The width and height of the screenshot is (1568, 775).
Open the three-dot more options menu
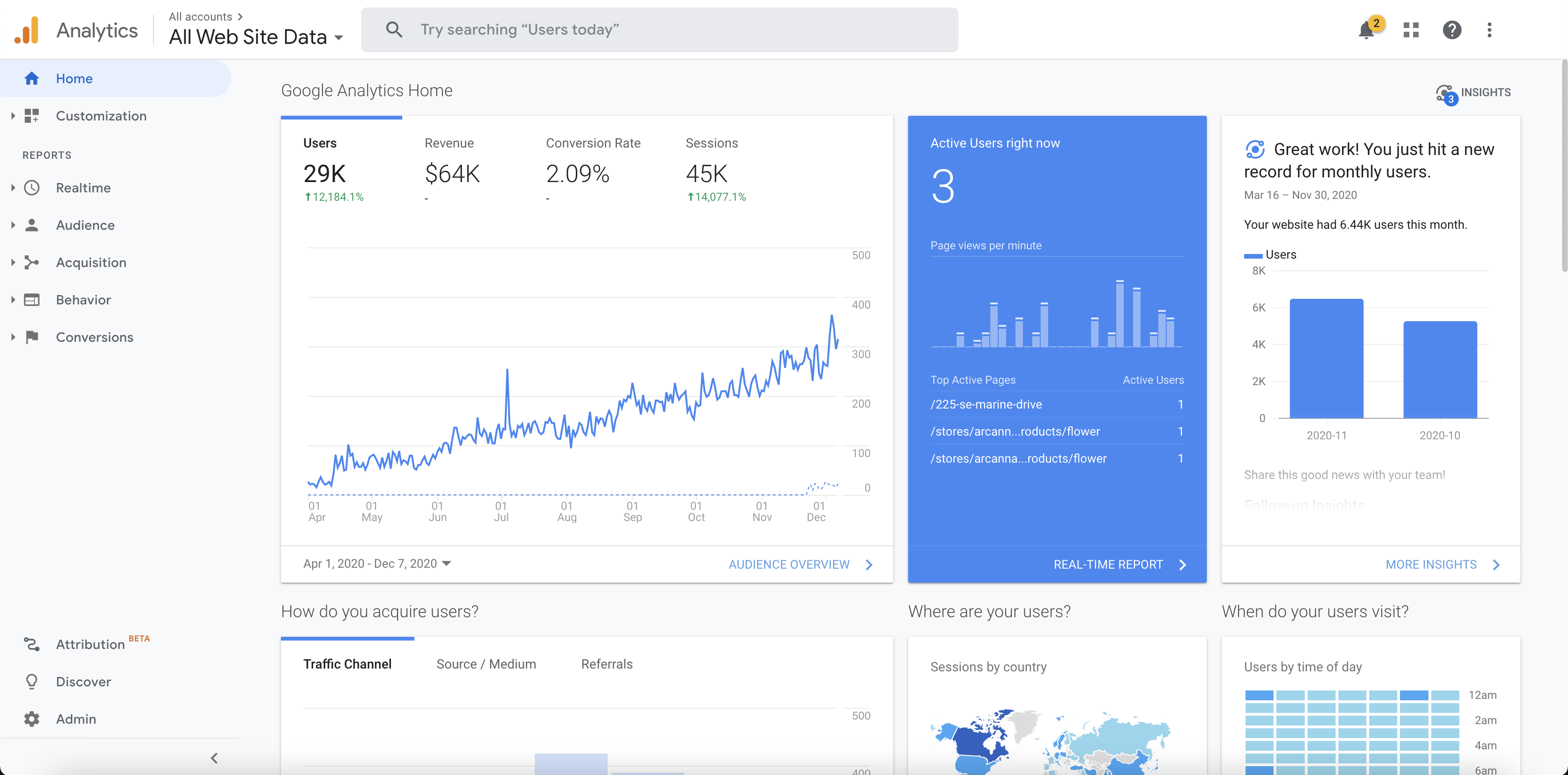(x=1489, y=30)
